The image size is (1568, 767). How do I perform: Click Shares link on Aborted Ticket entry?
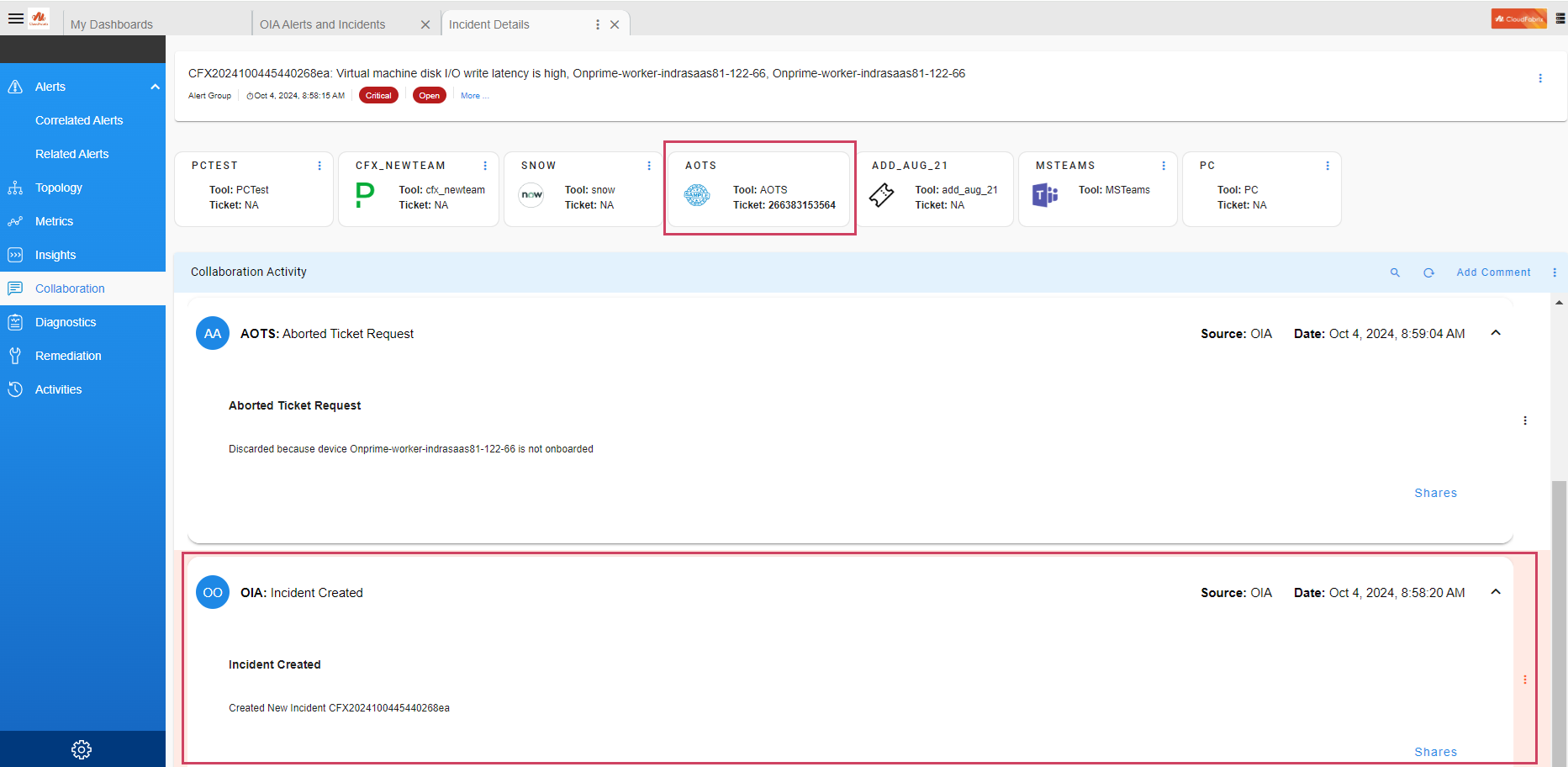point(1435,493)
